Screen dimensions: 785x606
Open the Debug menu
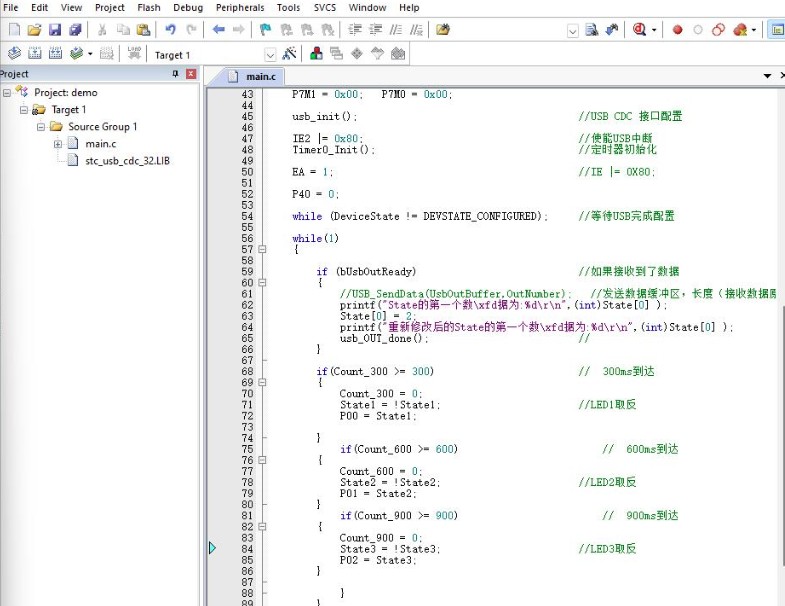(x=188, y=8)
